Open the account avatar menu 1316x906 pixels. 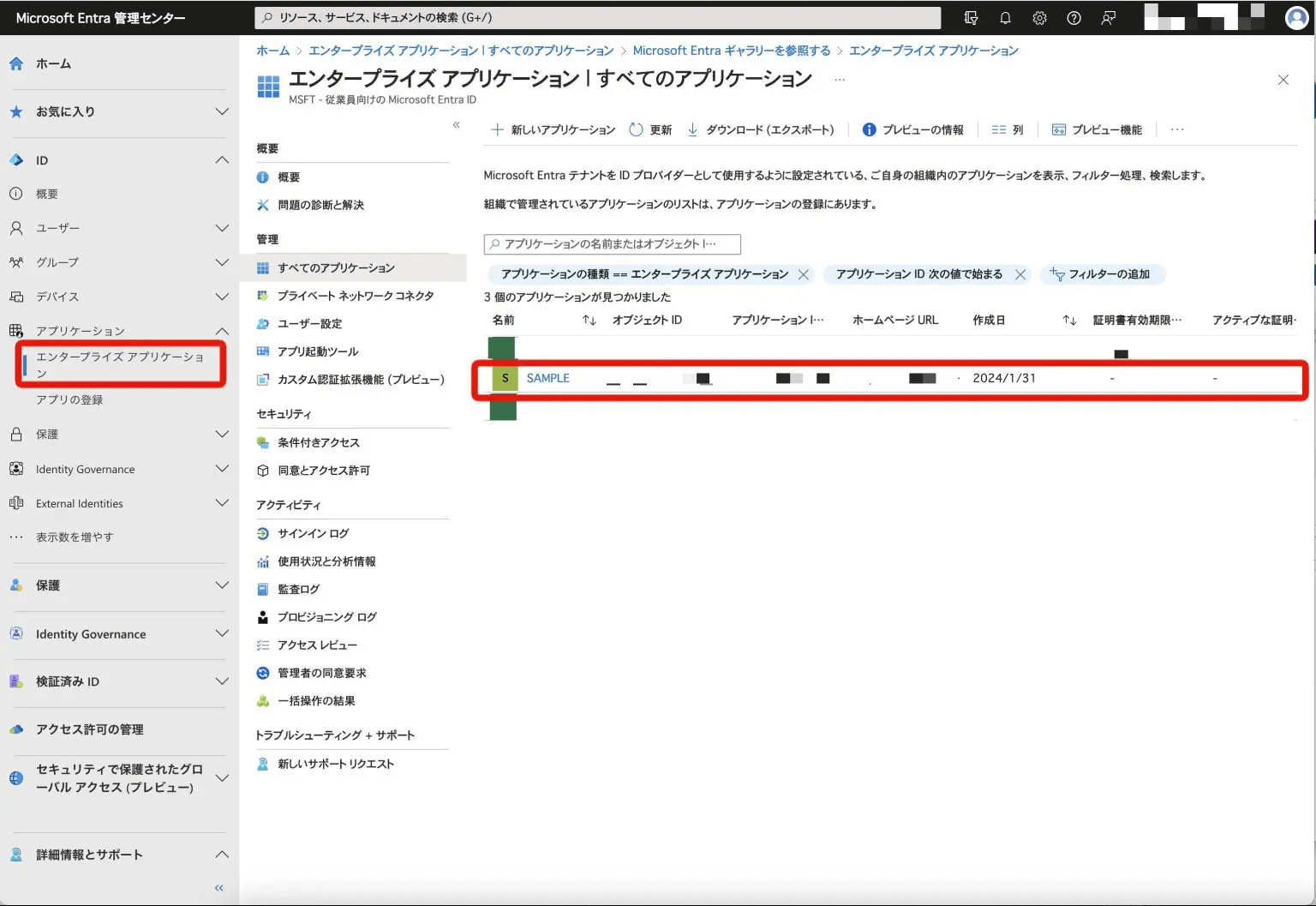[x=1297, y=17]
